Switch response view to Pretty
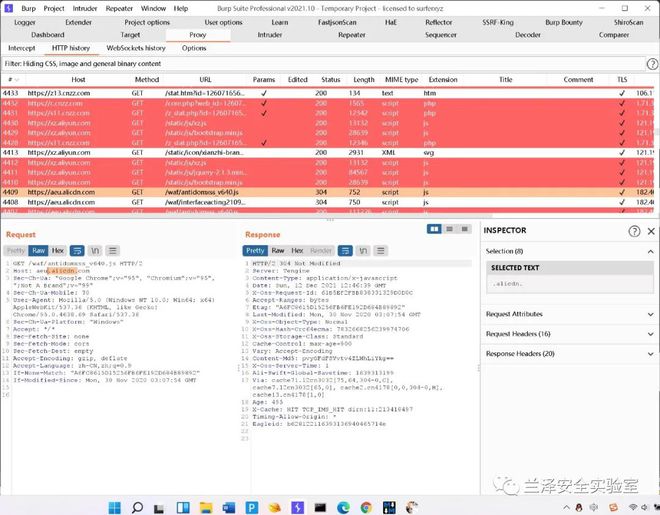Image resolution: width=660 pixels, height=515 pixels. coord(255,251)
